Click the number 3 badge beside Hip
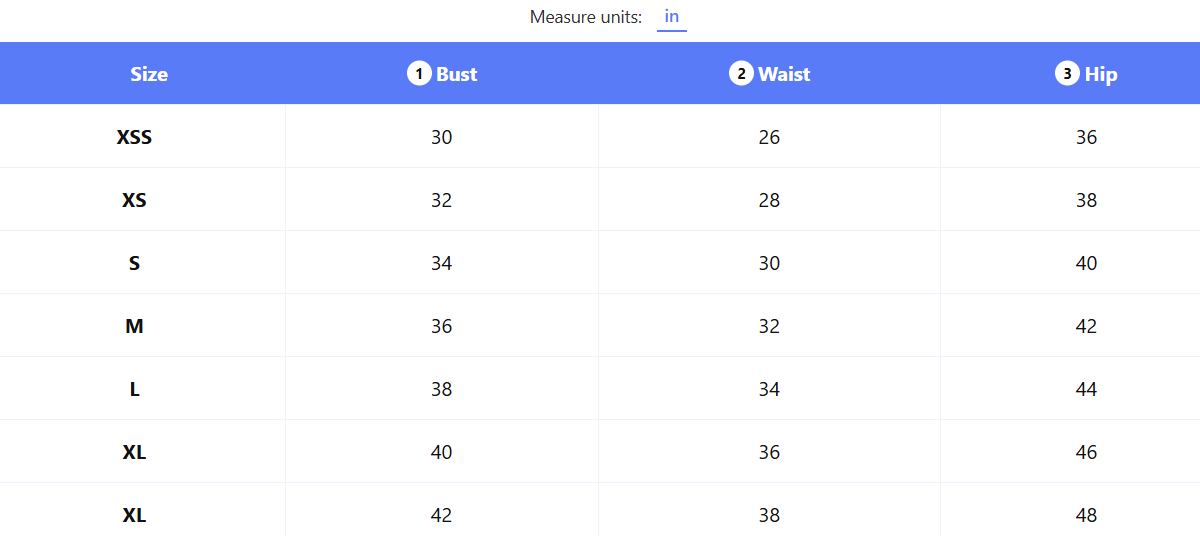 [1067, 73]
